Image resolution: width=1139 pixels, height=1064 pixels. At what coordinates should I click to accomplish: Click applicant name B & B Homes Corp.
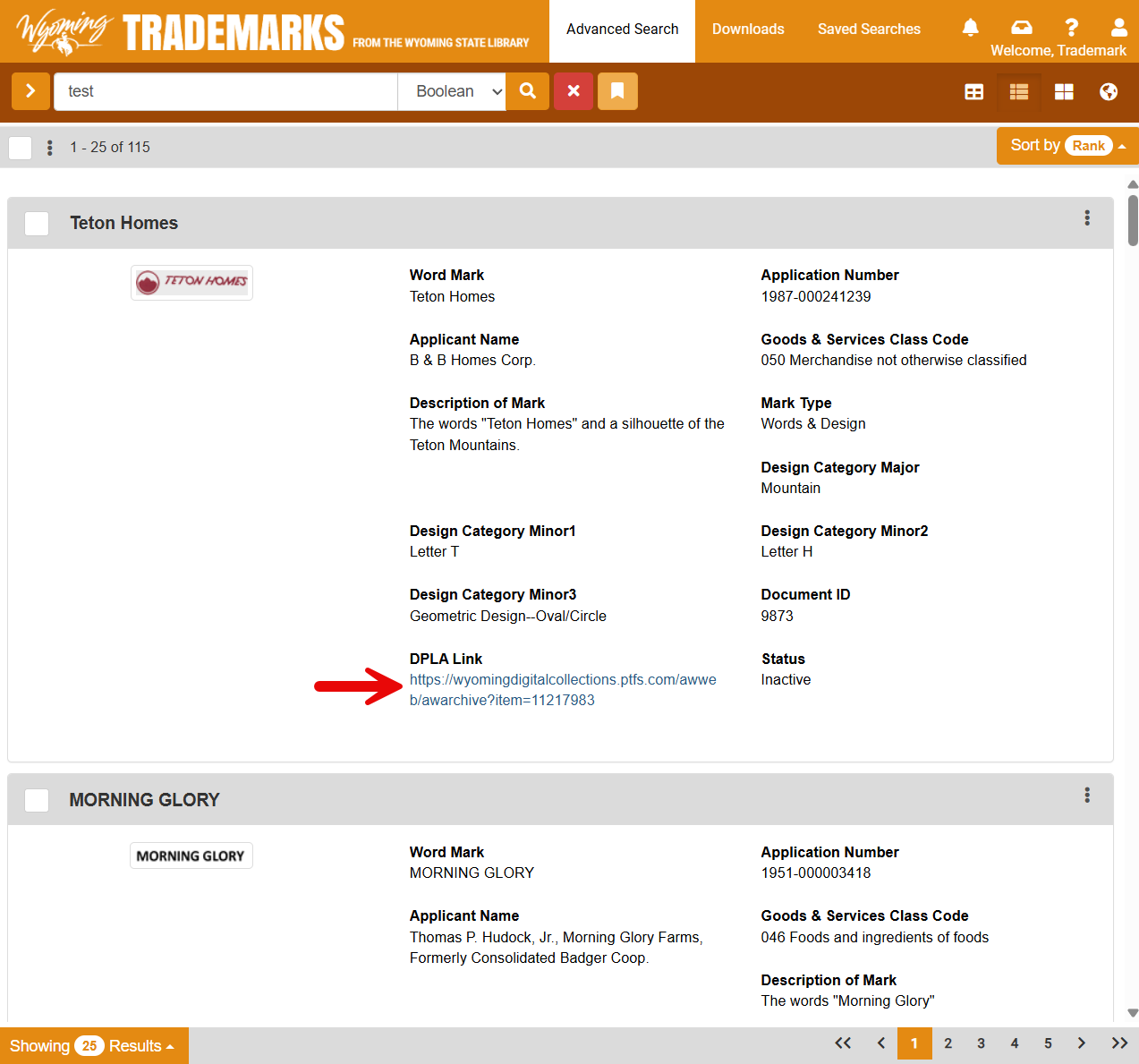click(x=472, y=361)
